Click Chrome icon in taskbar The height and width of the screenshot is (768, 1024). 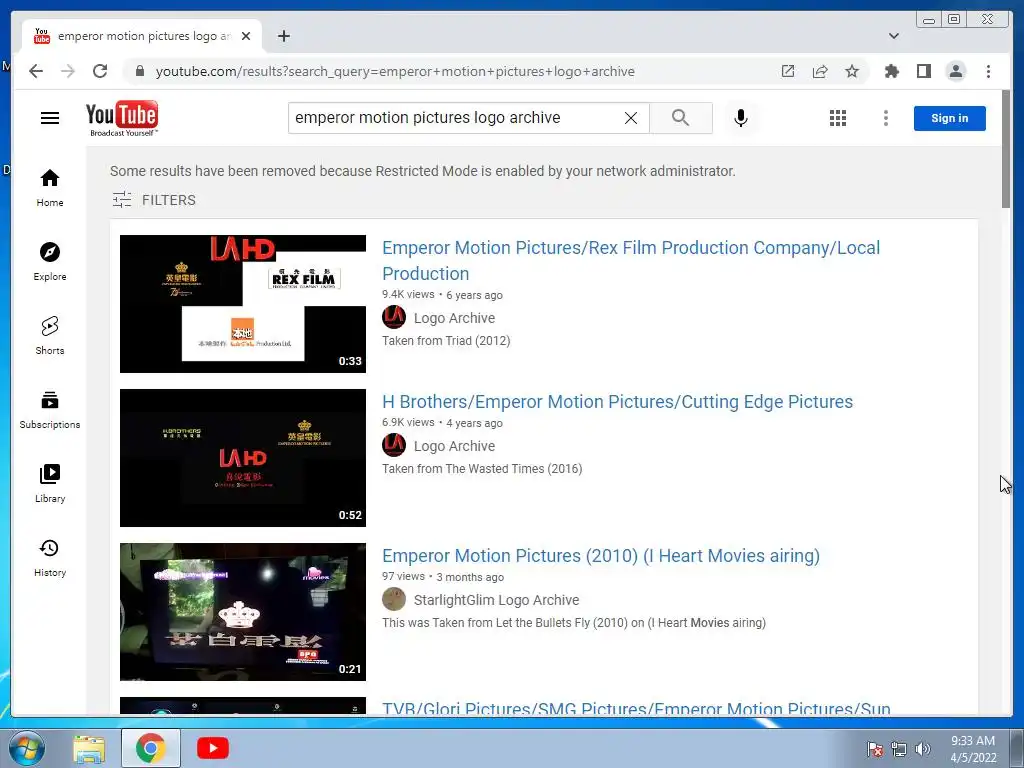point(150,748)
